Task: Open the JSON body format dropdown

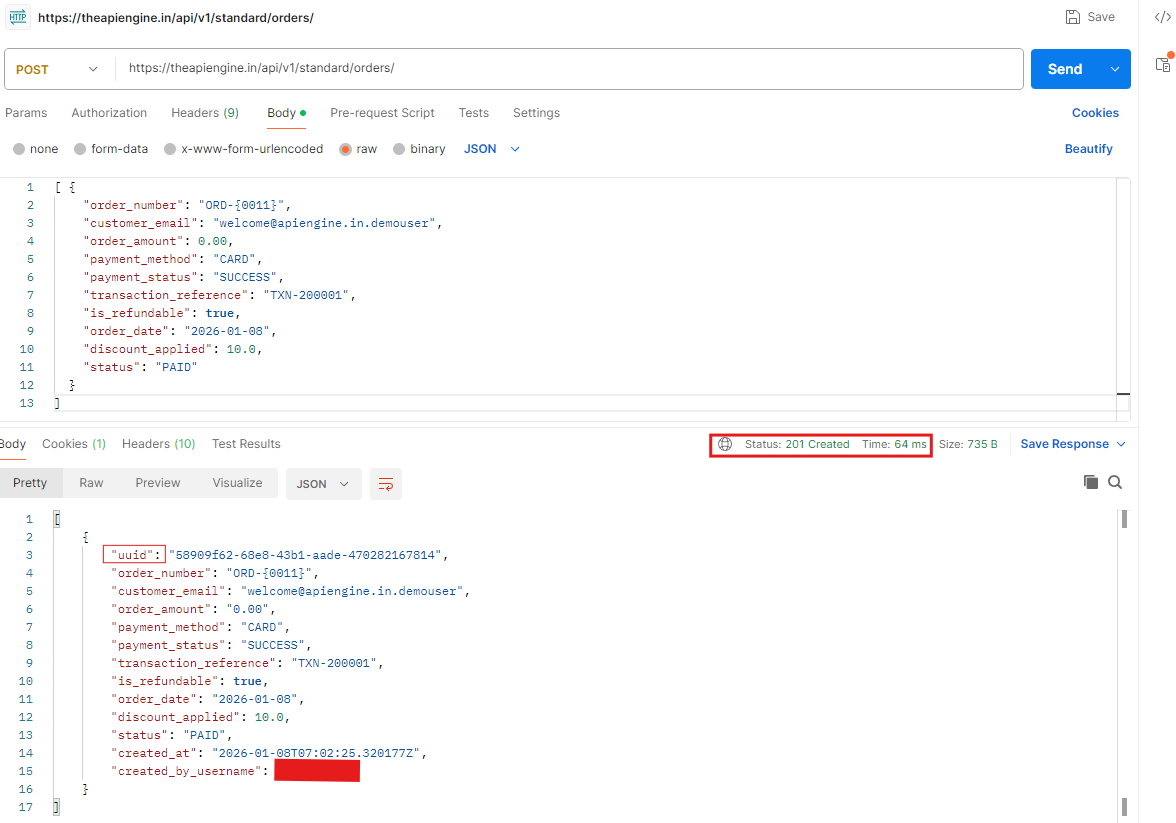Action: point(492,149)
